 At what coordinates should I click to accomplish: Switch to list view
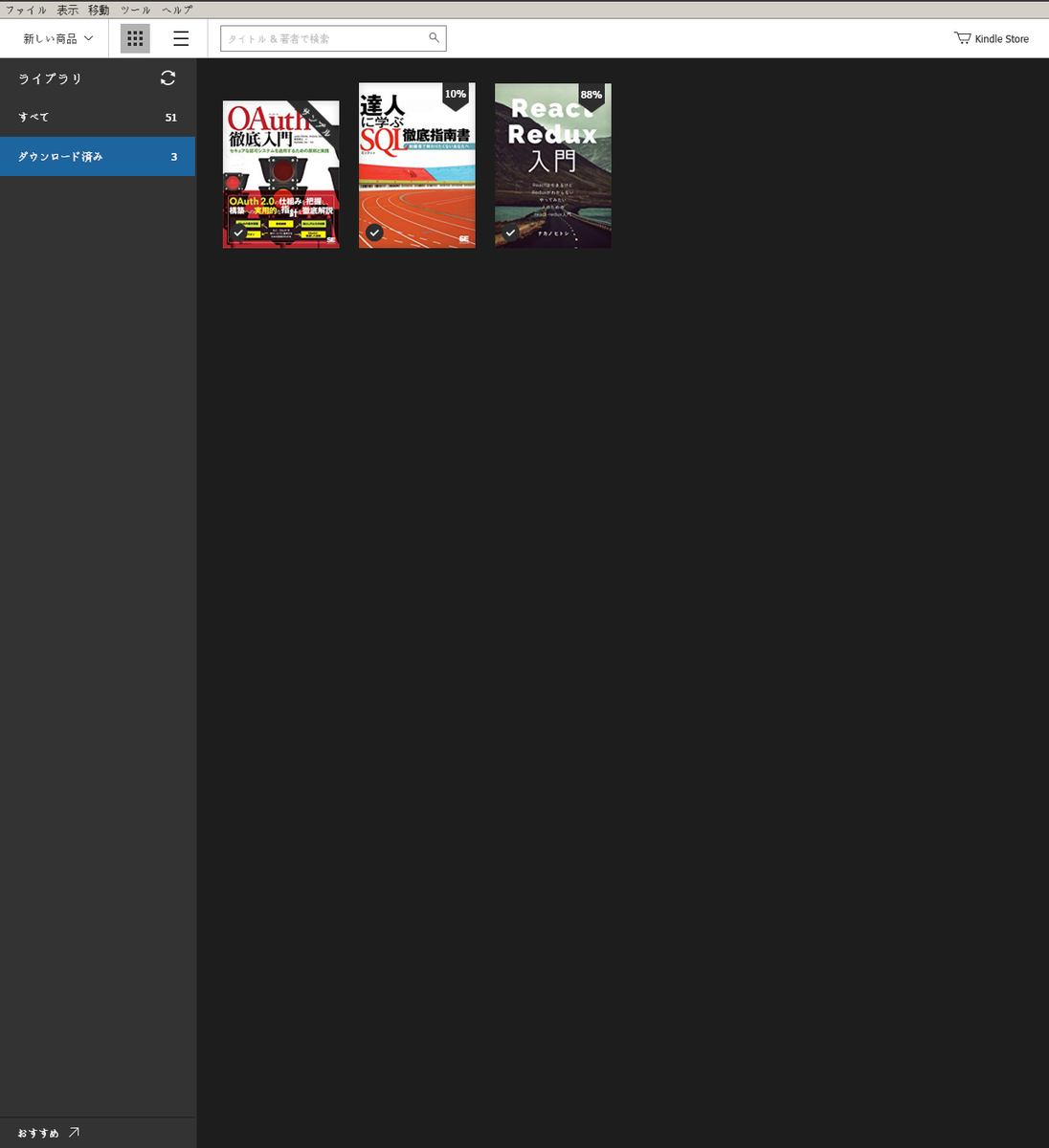click(x=181, y=38)
